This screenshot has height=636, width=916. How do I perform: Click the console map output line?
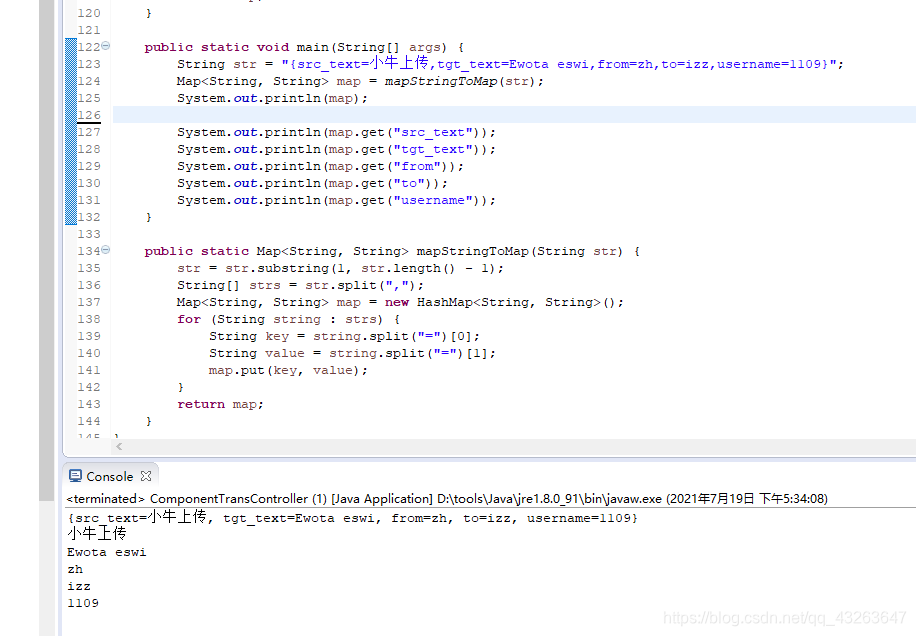pos(352,517)
